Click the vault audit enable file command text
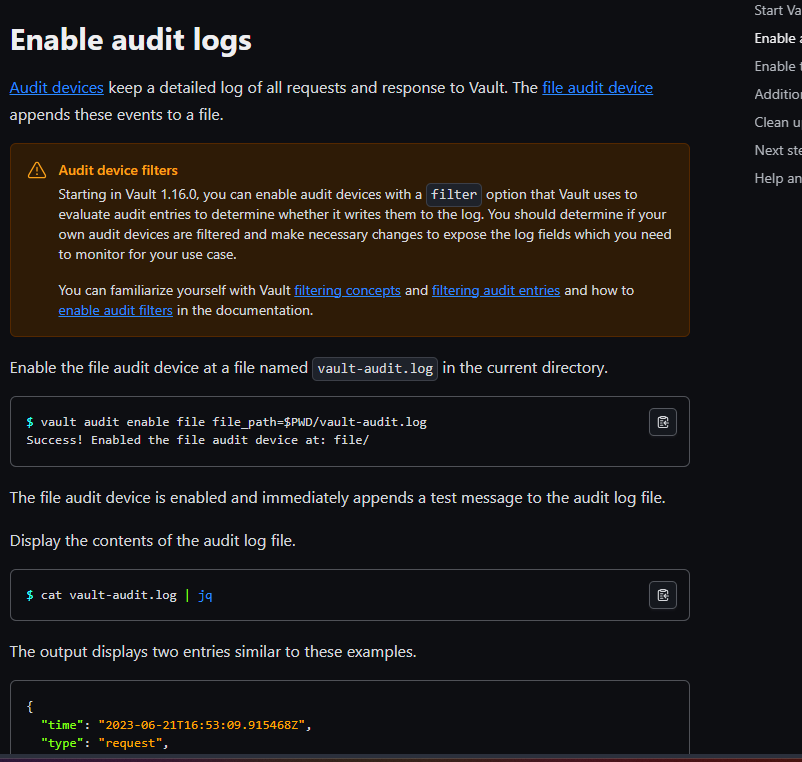802x762 pixels. coord(234,422)
